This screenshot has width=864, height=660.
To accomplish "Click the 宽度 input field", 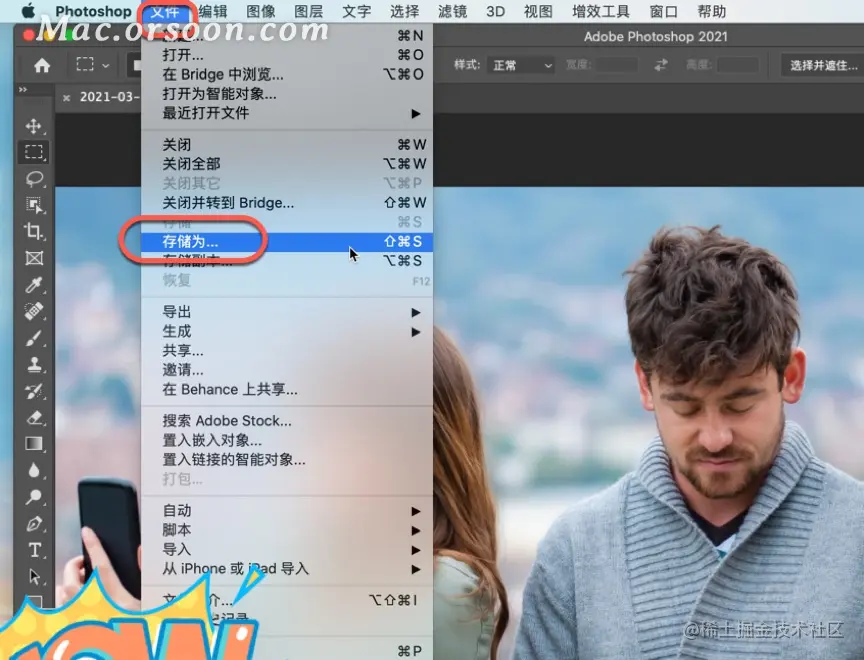I will [617, 65].
